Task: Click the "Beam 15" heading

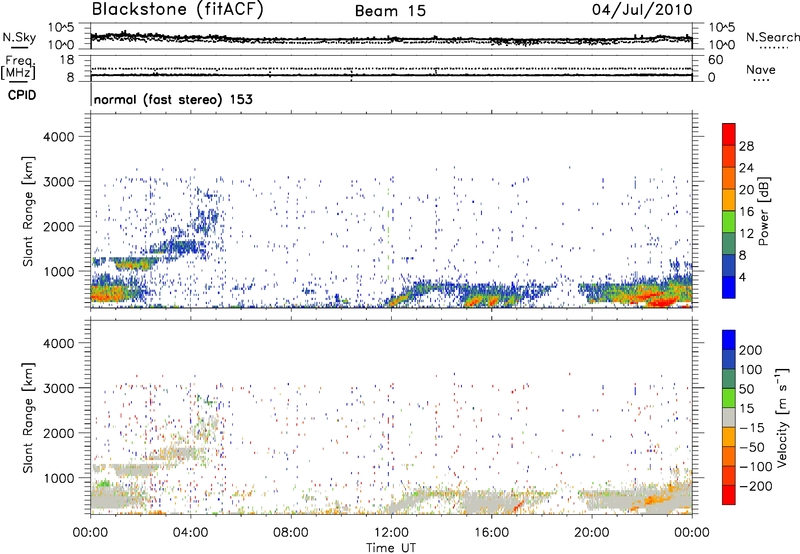Action: coord(390,11)
